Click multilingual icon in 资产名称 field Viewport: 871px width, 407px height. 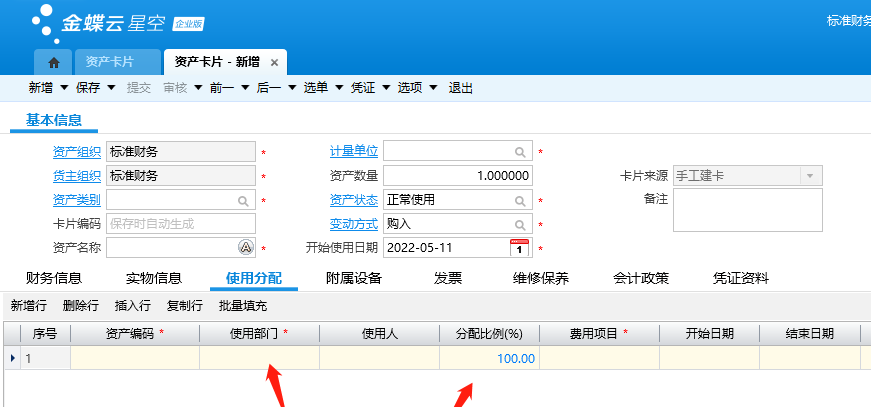click(x=244, y=247)
